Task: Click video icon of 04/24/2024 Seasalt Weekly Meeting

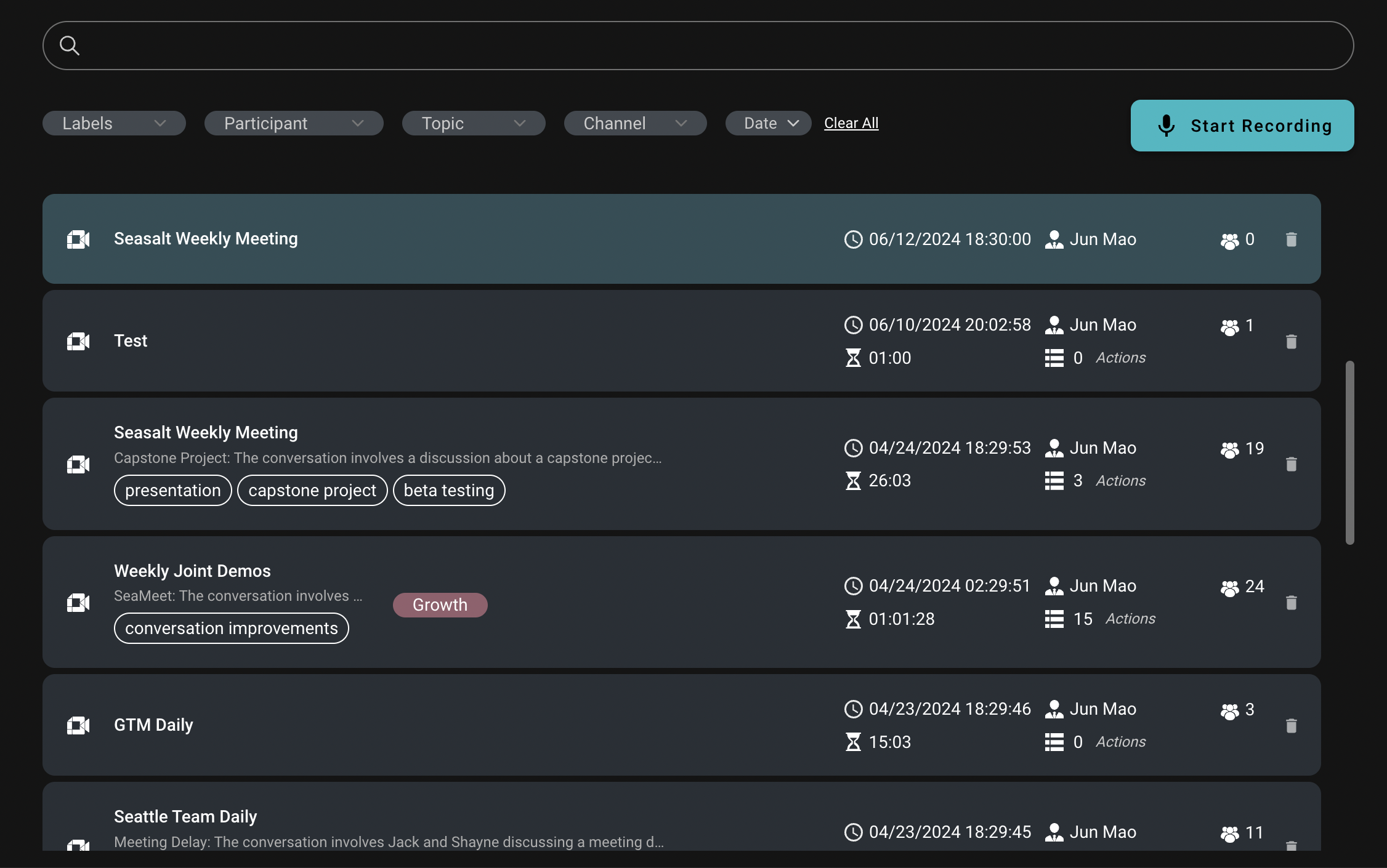Action: coord(78,464)
